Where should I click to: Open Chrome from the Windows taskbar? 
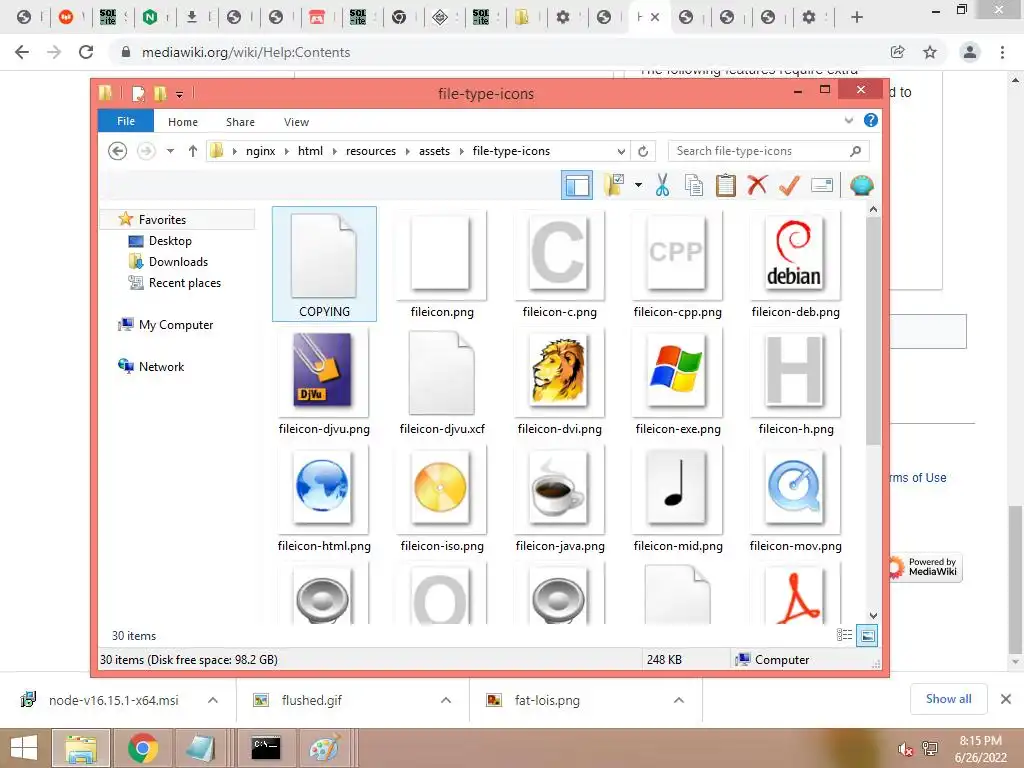pyautogui.click(x=143, y=748)
